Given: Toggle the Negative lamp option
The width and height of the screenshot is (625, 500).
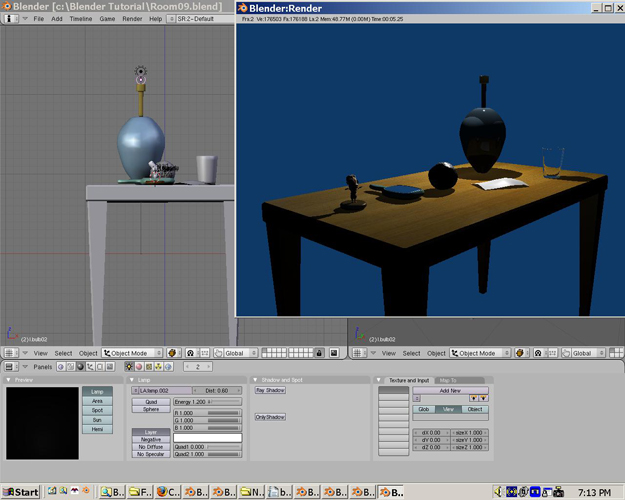Looking at the screenshot, I should coord(150,439).
